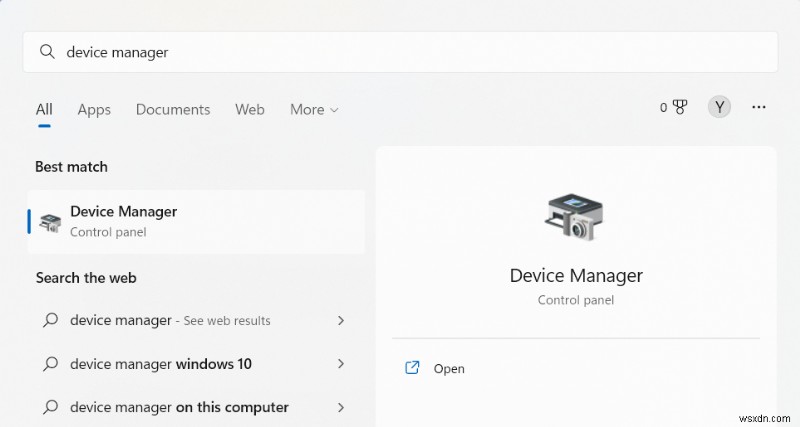This screenshot has height=427, width=800.
Task: Expand arrow for 'device manager on this computer'
Action: (341, 407)
